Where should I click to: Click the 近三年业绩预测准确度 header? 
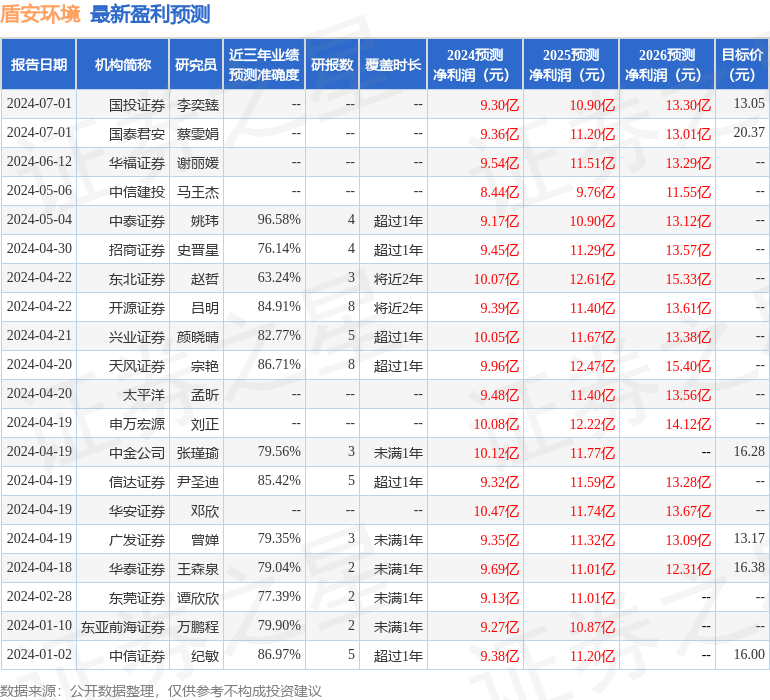tap(264, 65)
